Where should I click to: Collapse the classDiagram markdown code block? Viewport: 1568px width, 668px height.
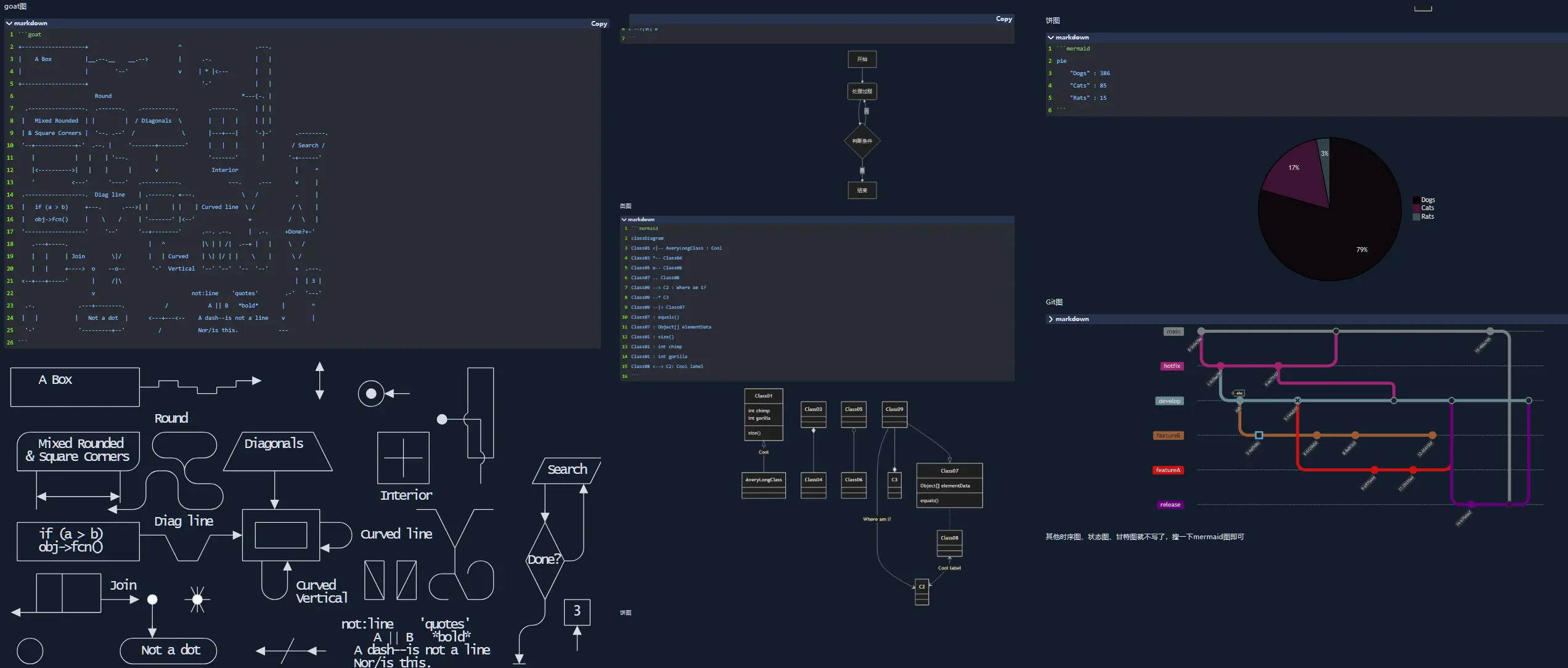(x=624, y=219)
